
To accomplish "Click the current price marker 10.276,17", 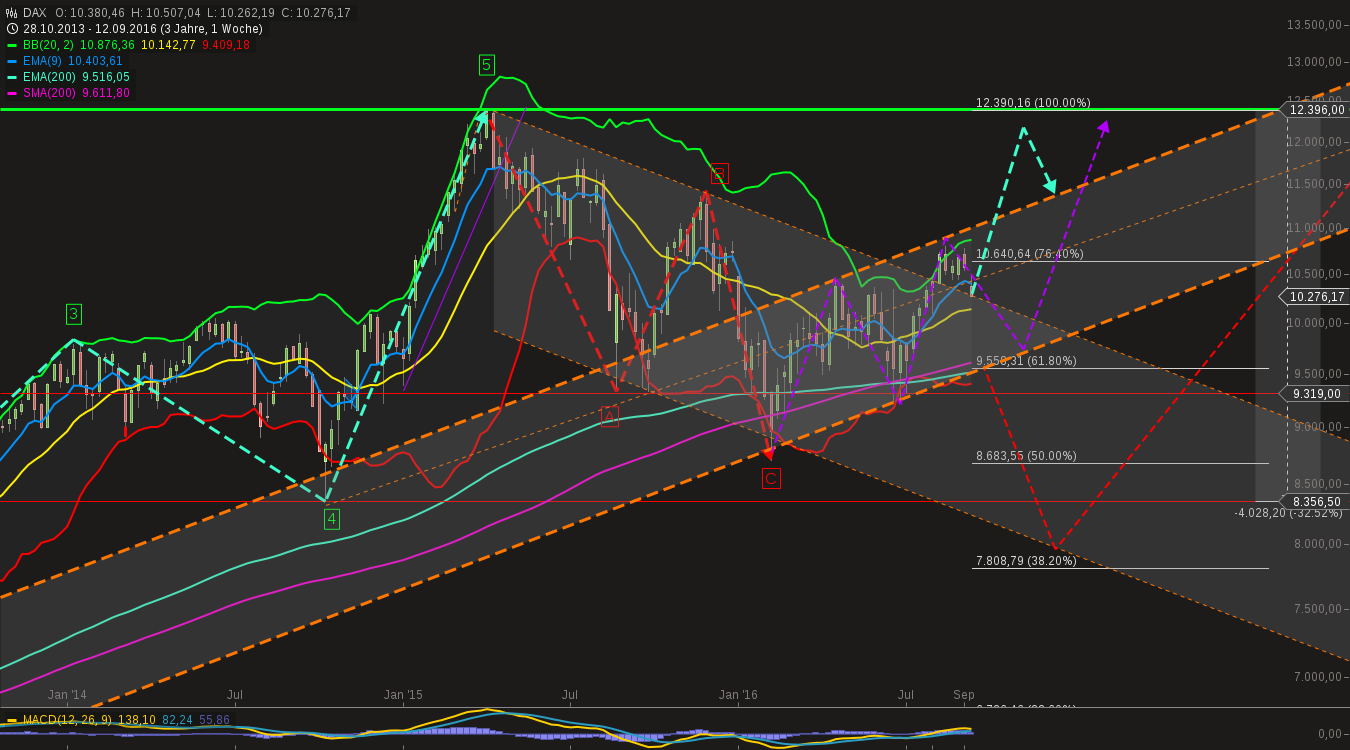I will click(1314, 296).
